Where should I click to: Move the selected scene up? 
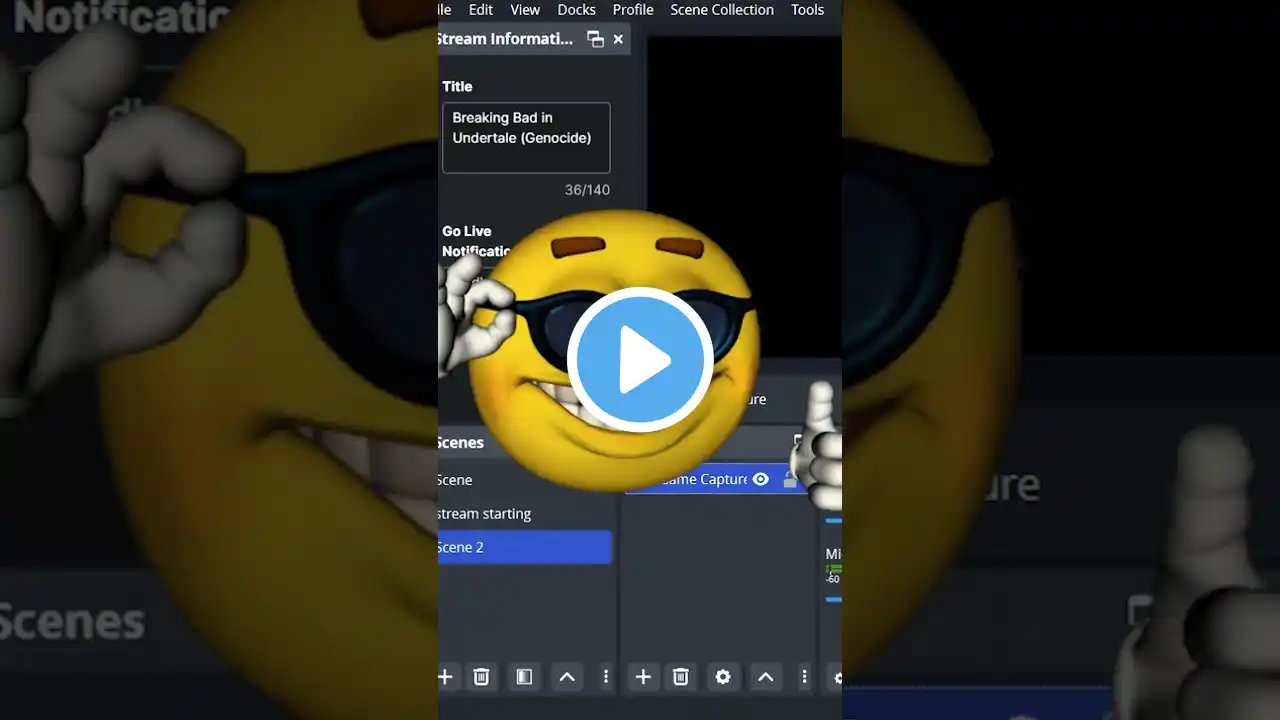tap(567, 677)
